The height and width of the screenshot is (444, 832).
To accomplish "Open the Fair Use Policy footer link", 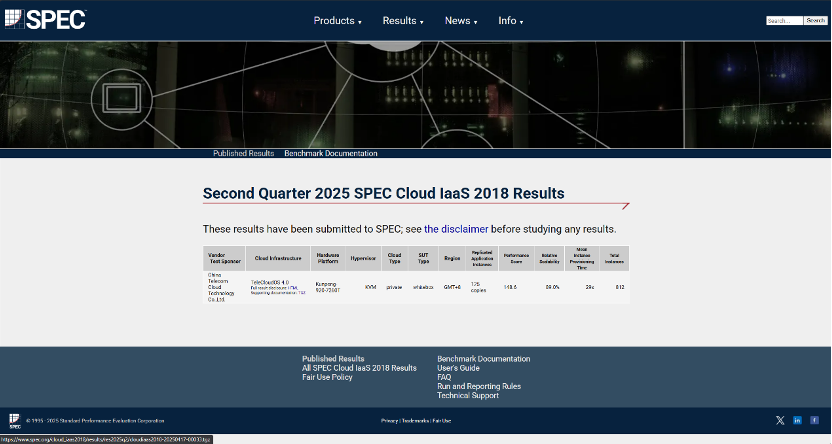I will (327, 377).
